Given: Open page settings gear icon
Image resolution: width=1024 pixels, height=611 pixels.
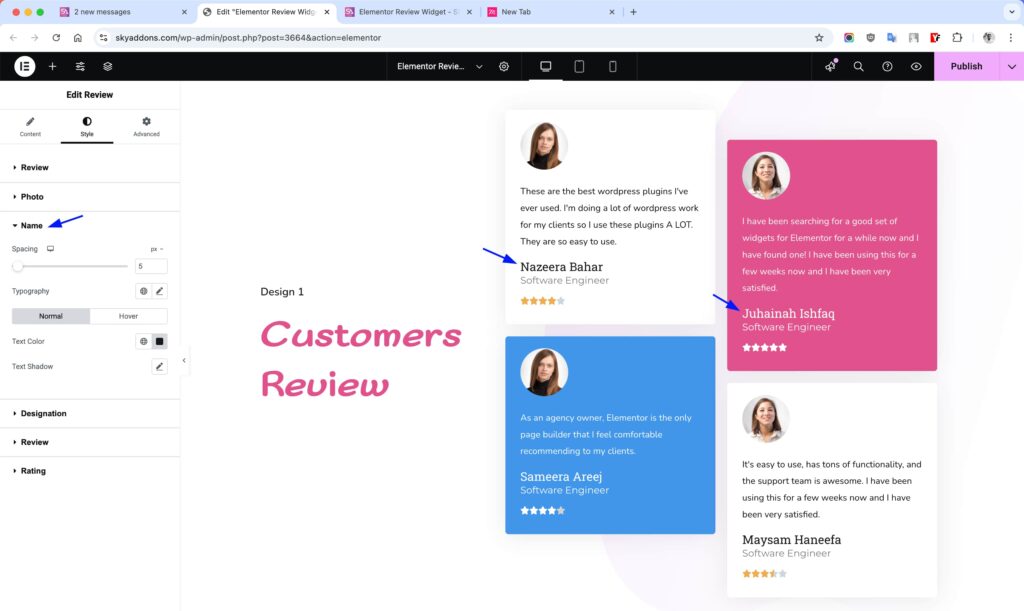Looking at the screenshot, I should pyautogui.click(x=504, y=66).
